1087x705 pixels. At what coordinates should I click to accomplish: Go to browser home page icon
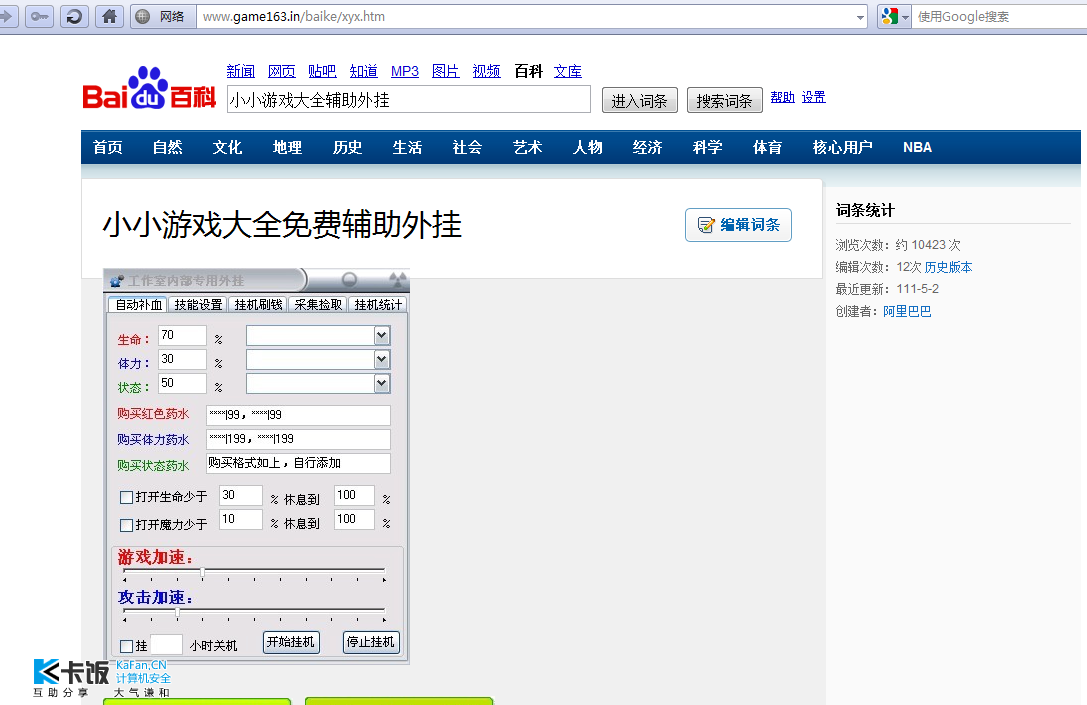coord(109,16)
